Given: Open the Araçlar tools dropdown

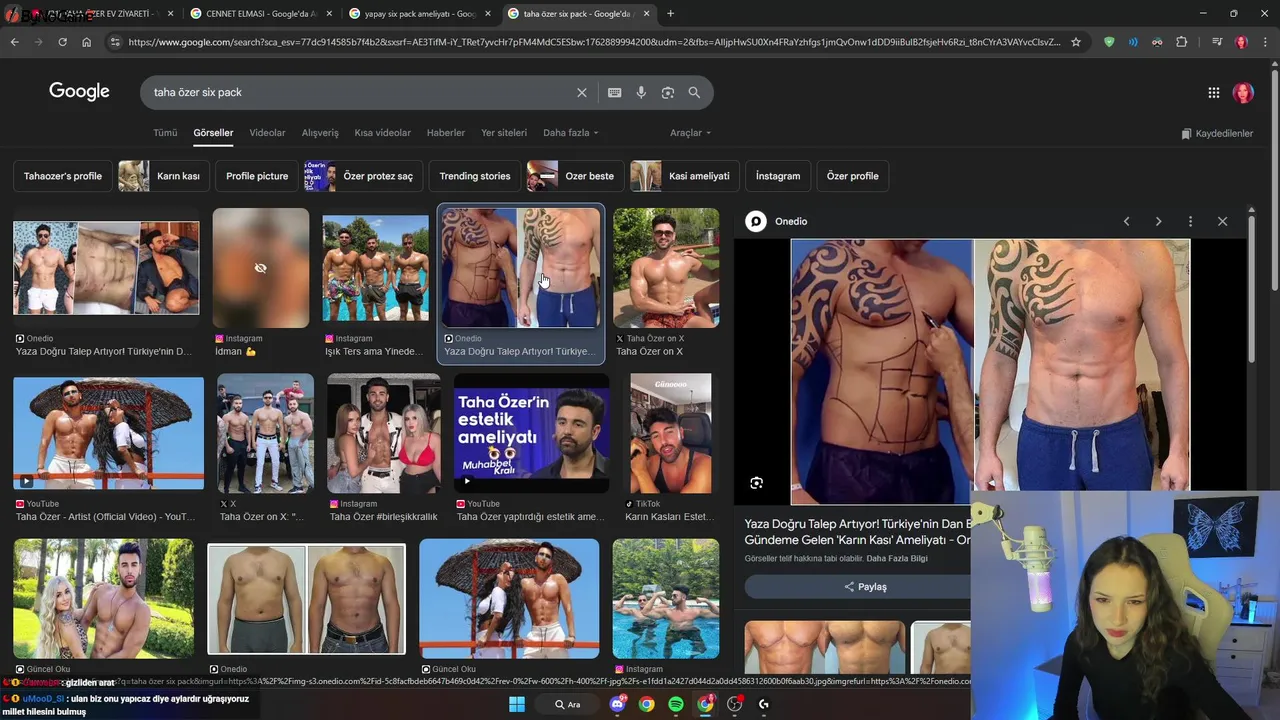Looking at the screenshot, I should (x=690, y=133).
